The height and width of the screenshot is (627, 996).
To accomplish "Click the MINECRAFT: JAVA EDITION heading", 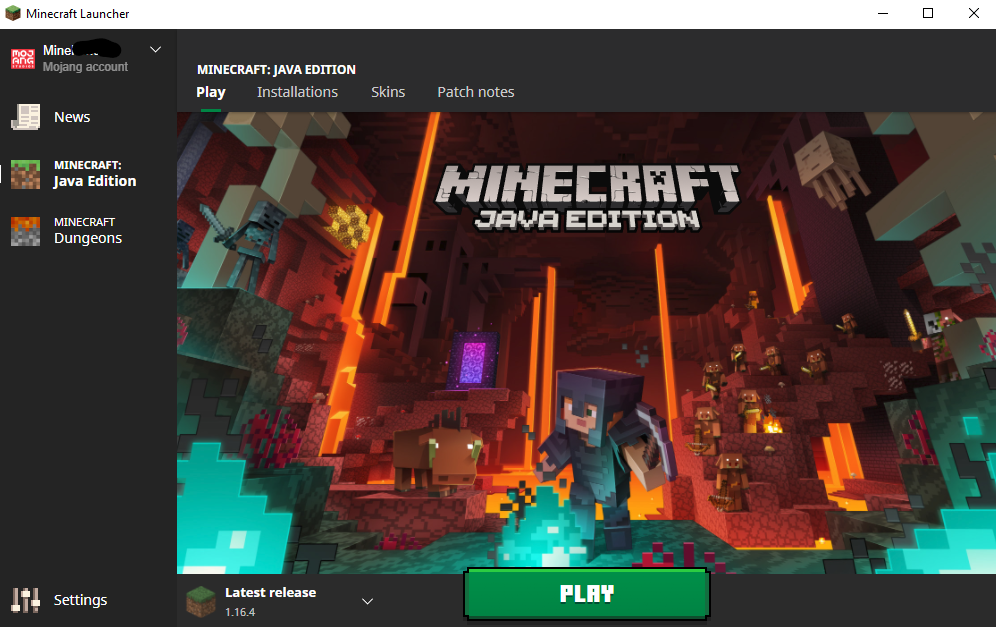I will point(276,69).
